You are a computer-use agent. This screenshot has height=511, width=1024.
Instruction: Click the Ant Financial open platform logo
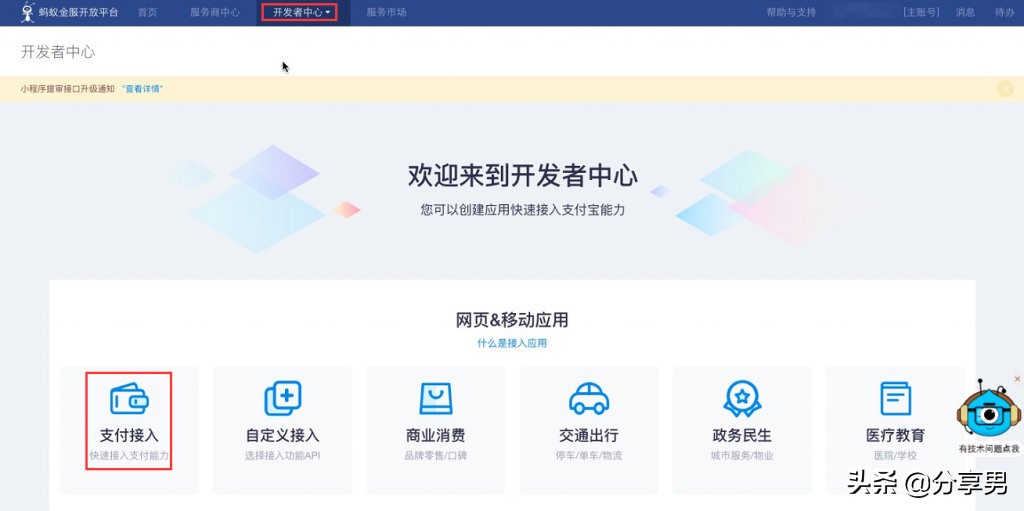70,12
